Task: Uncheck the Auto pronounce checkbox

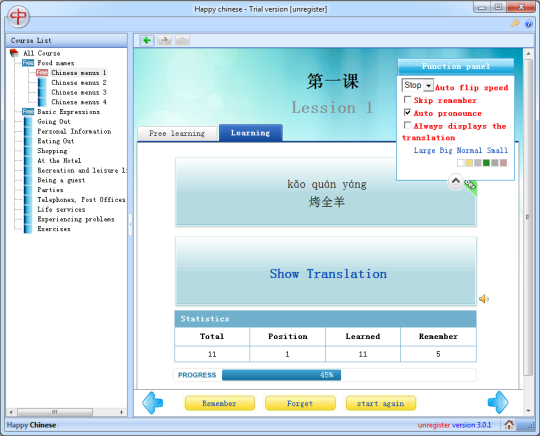Action: (407, 112)
